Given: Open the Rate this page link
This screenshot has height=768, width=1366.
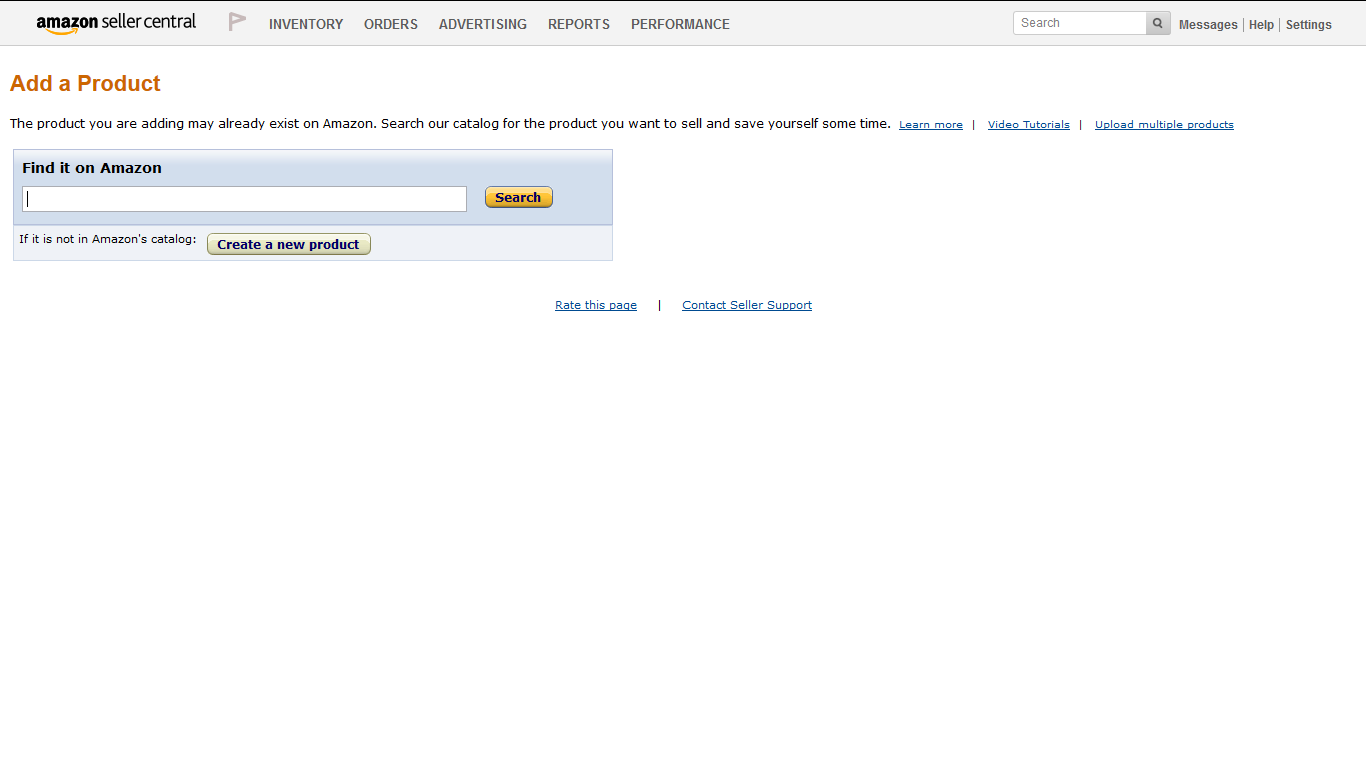Looking at the screenshot, I should click(x=596, y=305).
